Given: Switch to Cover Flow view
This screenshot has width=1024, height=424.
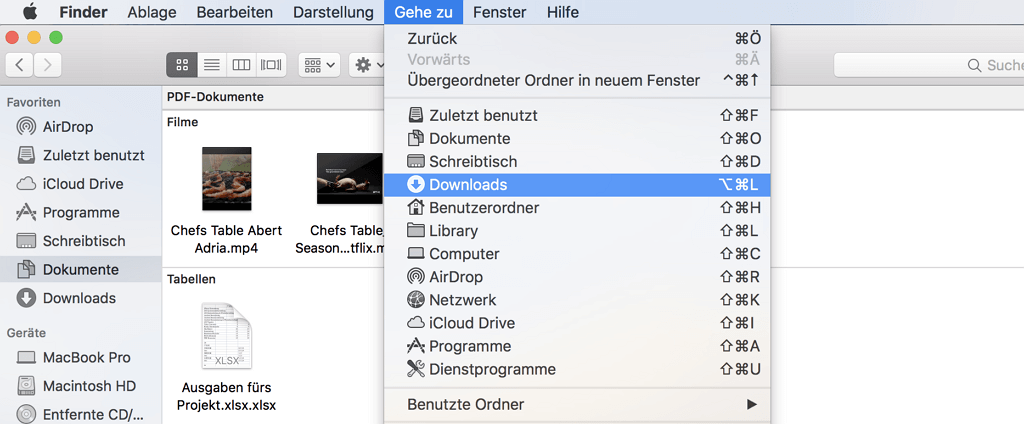Looking at the screenshot, I should click(x=272, y=65).
